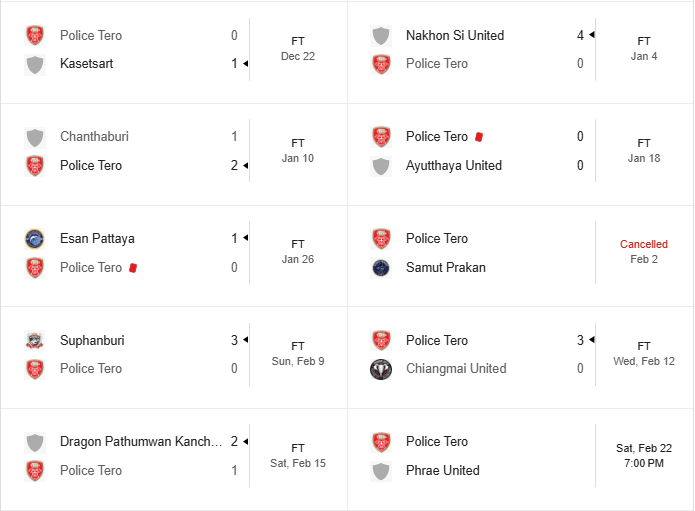Click the Chiangmai United club logo
695x511 pixels.
click(x=381, y=369)
